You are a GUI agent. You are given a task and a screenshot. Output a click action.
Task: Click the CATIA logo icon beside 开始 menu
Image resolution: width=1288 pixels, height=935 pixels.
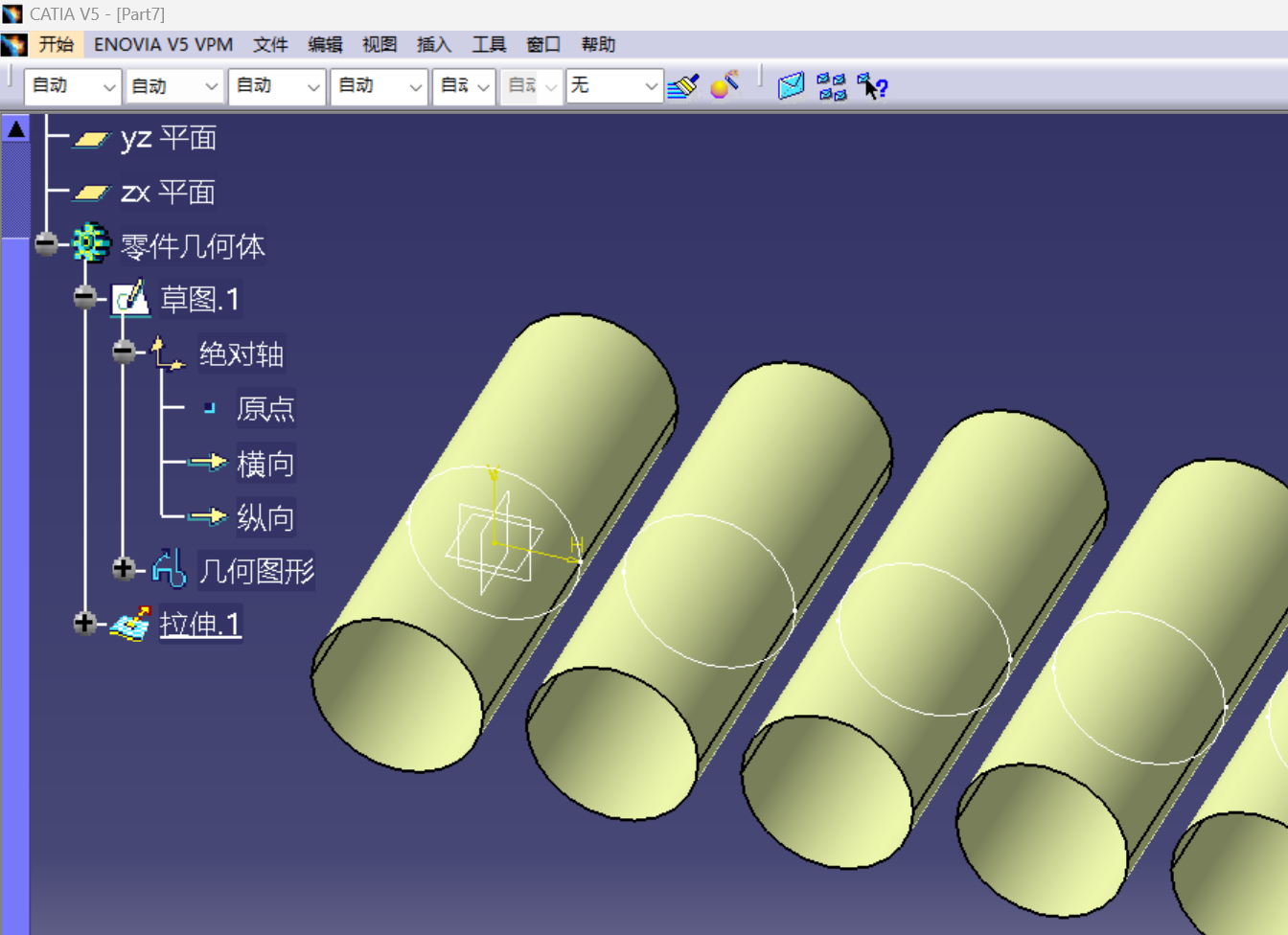coord(14,44)
